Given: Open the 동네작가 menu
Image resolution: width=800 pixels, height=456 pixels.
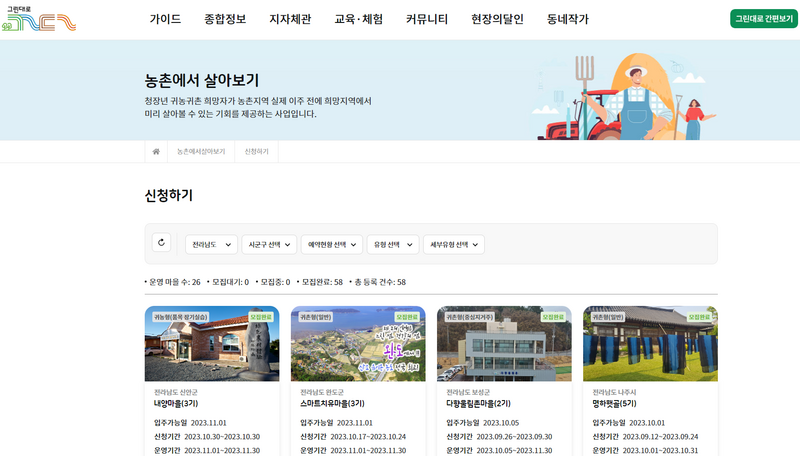Looking at the screenshot, I should tap(568, 19).
